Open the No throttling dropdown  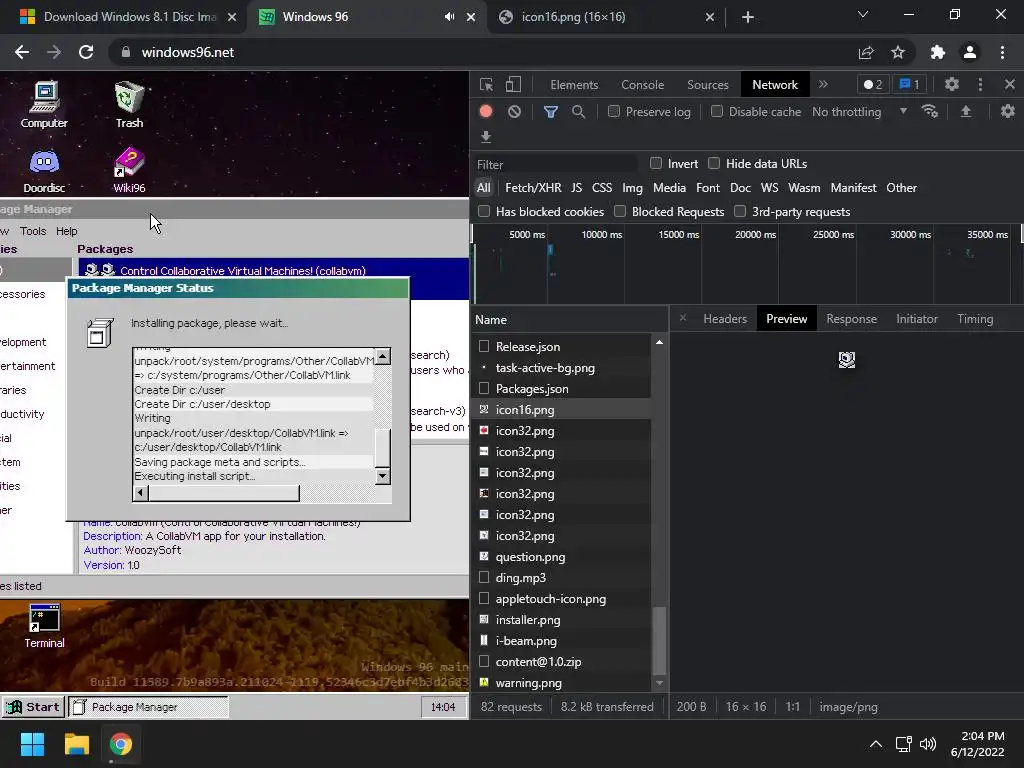point(859,112)
